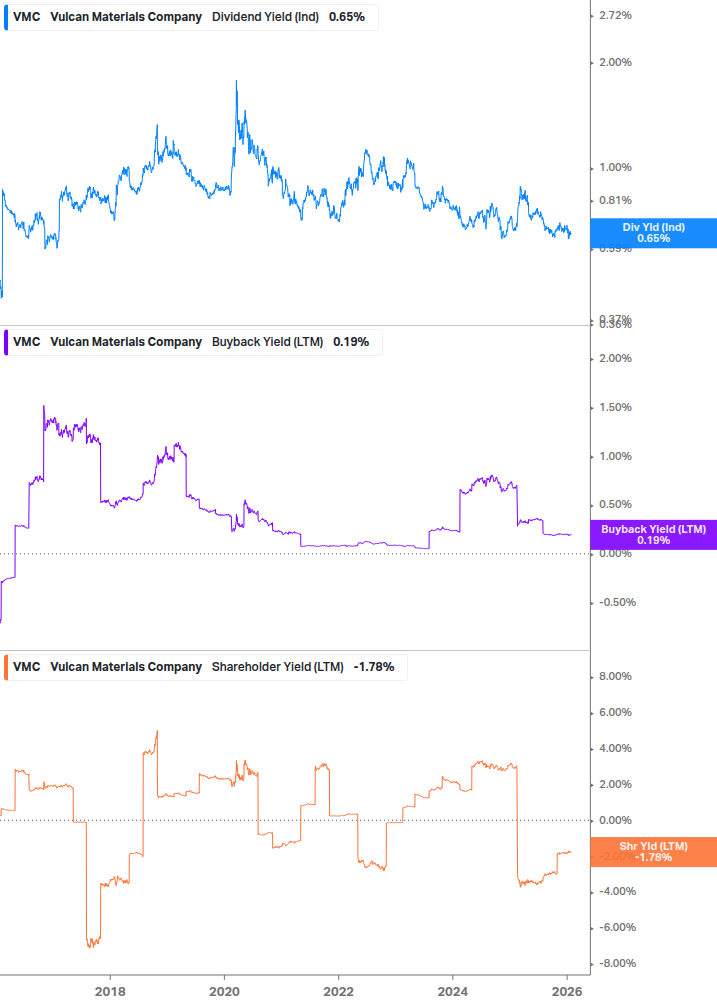Click Vulcan Materials Company in the Buyback Yield legend

pos(126,342)
